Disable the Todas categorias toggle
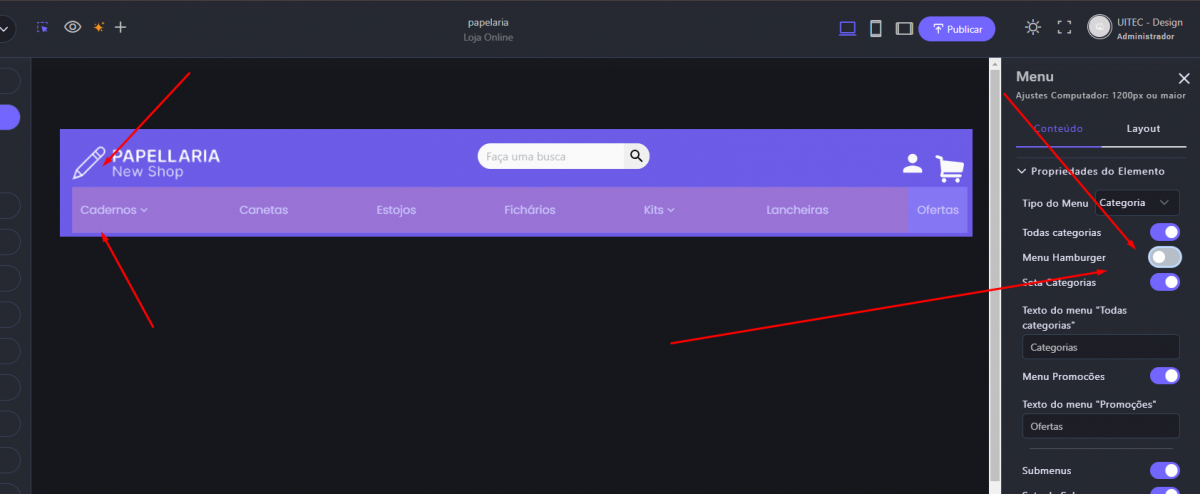This screenshot has width=1200, height=494. pyautogui.click(x=1164, y=232)
